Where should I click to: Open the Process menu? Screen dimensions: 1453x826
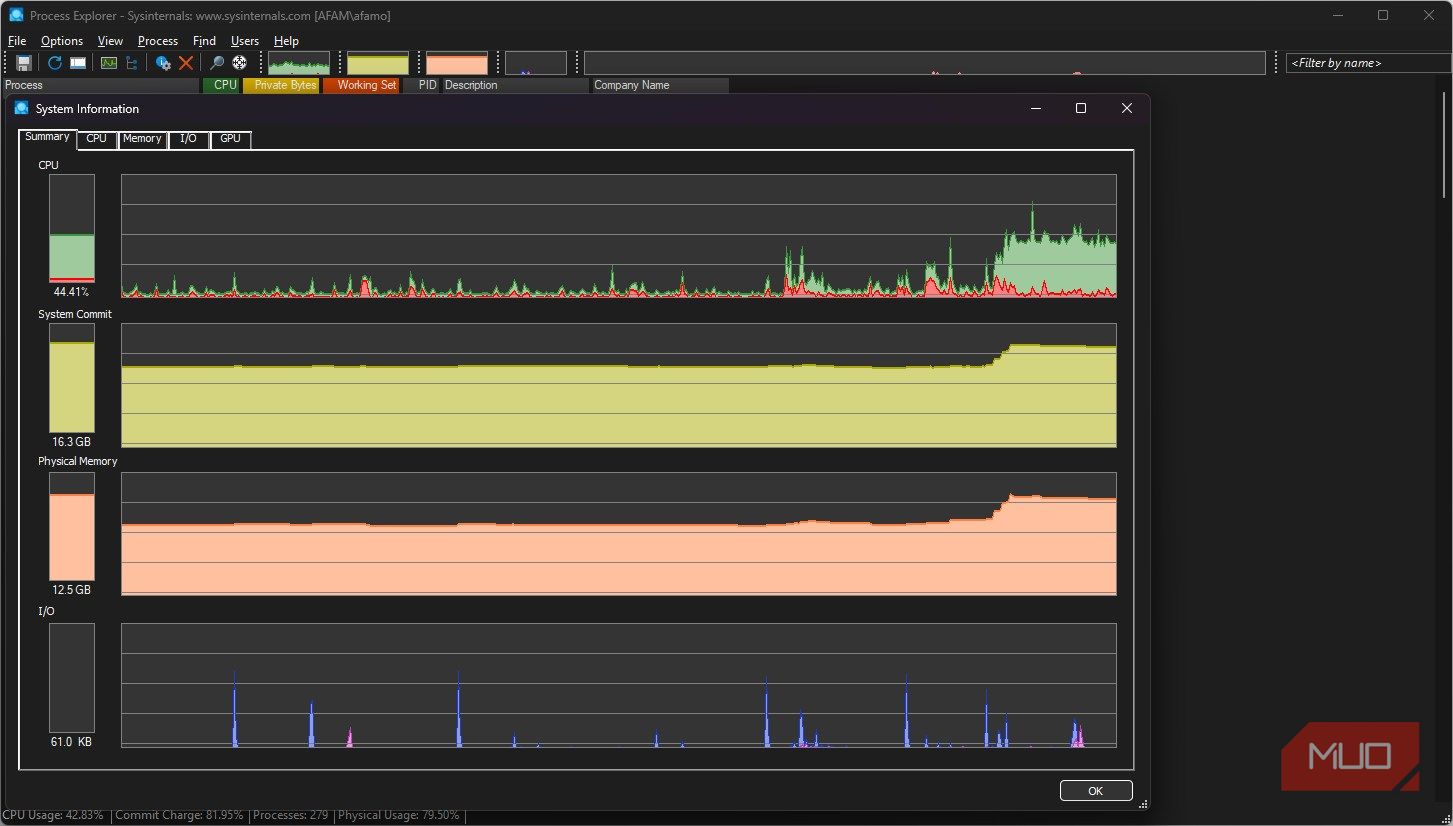click(158, 41)
